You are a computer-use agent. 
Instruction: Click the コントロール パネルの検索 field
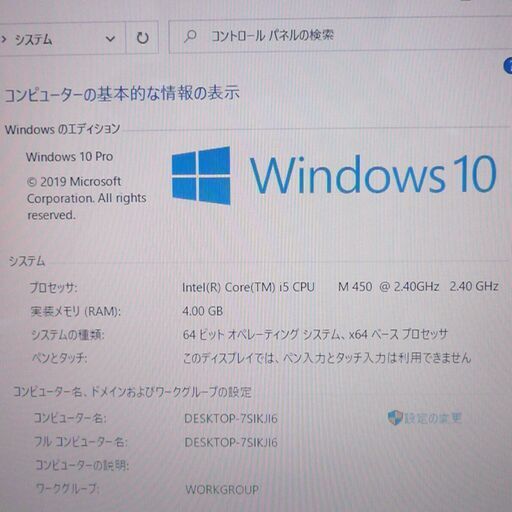click(x=340, y=36)
